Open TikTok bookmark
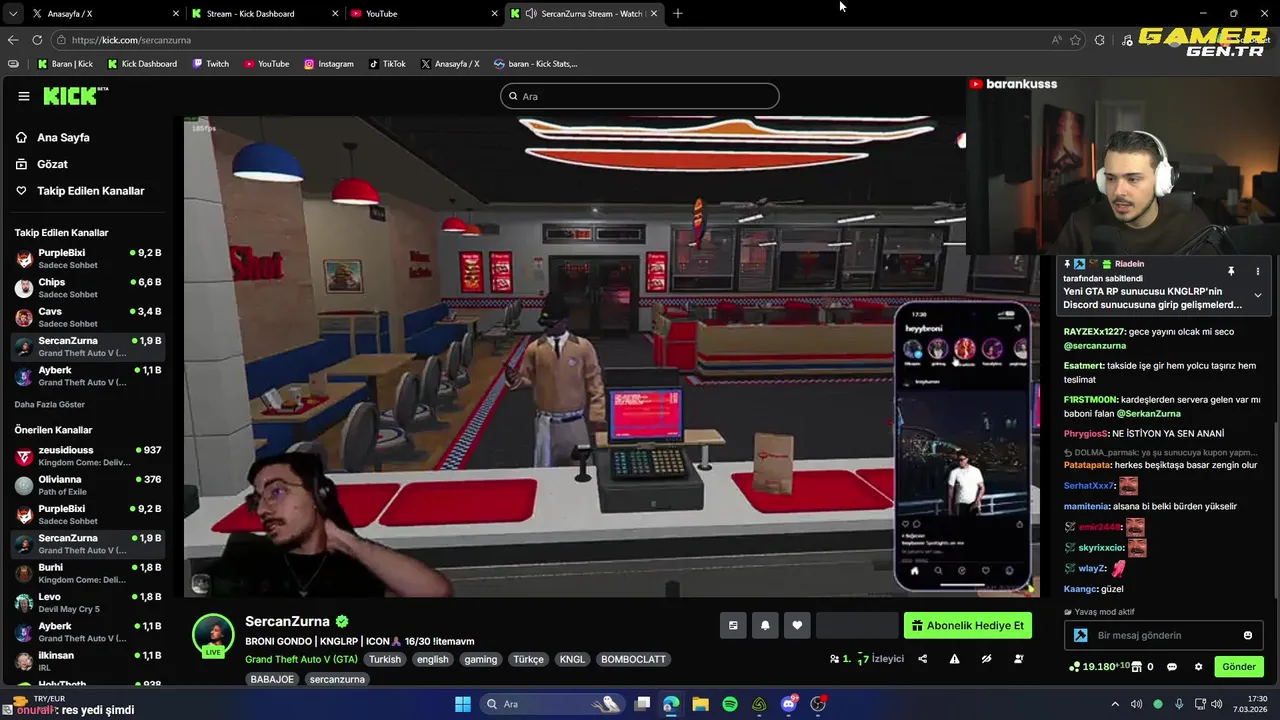 pyautogui.click(x=387, y=64)
